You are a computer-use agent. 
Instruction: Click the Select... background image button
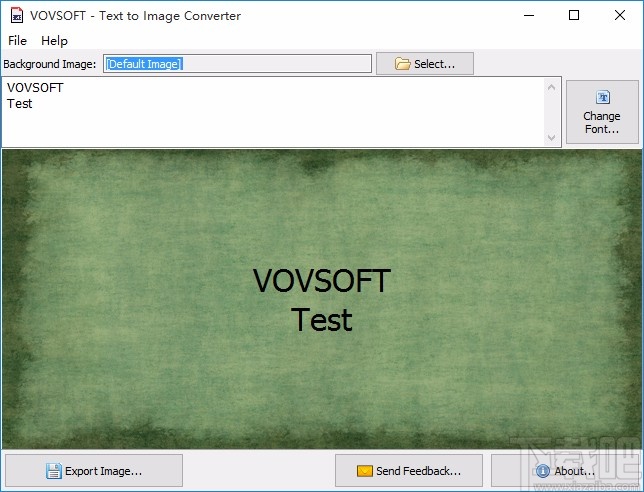click(425, 64)
